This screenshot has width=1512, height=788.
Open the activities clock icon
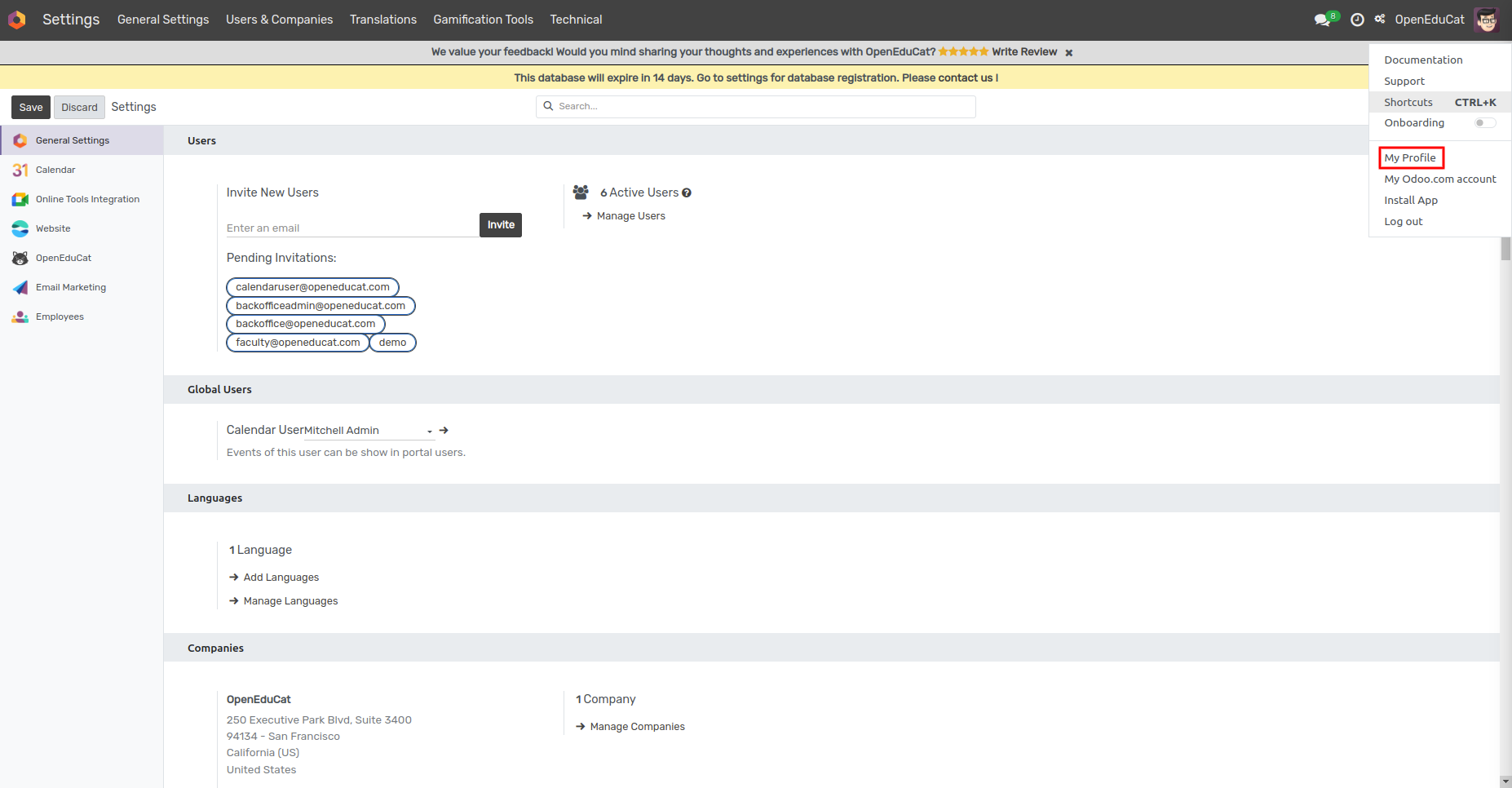click(x=1357, y=20)
